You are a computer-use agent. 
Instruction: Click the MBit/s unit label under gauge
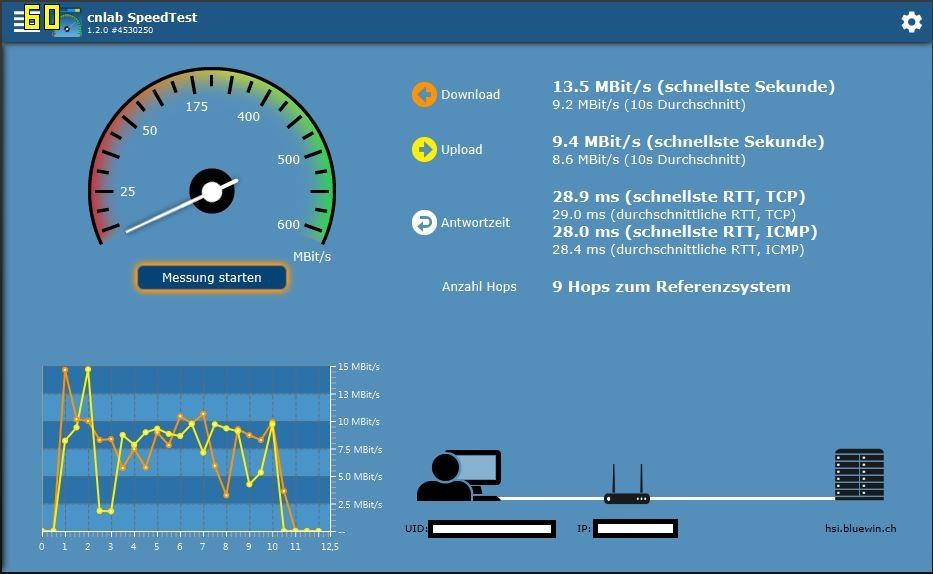(x=312, y=256)
